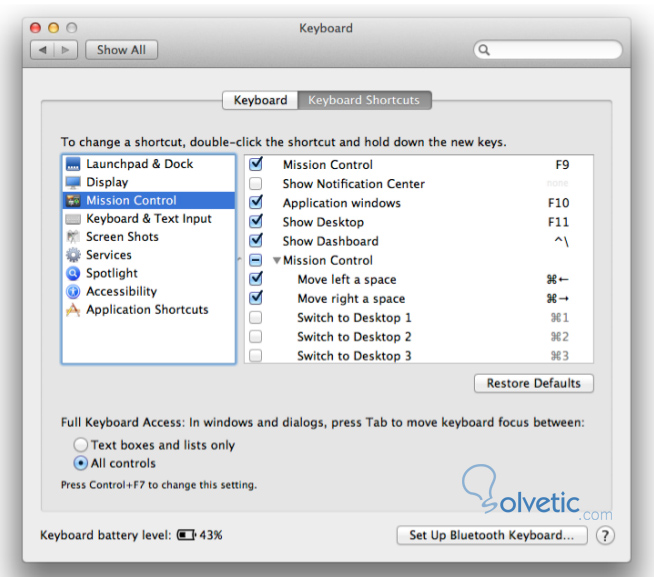The image size is (654, 577).
Task: Click the Mission Control category icon
Action: [73, 201]
